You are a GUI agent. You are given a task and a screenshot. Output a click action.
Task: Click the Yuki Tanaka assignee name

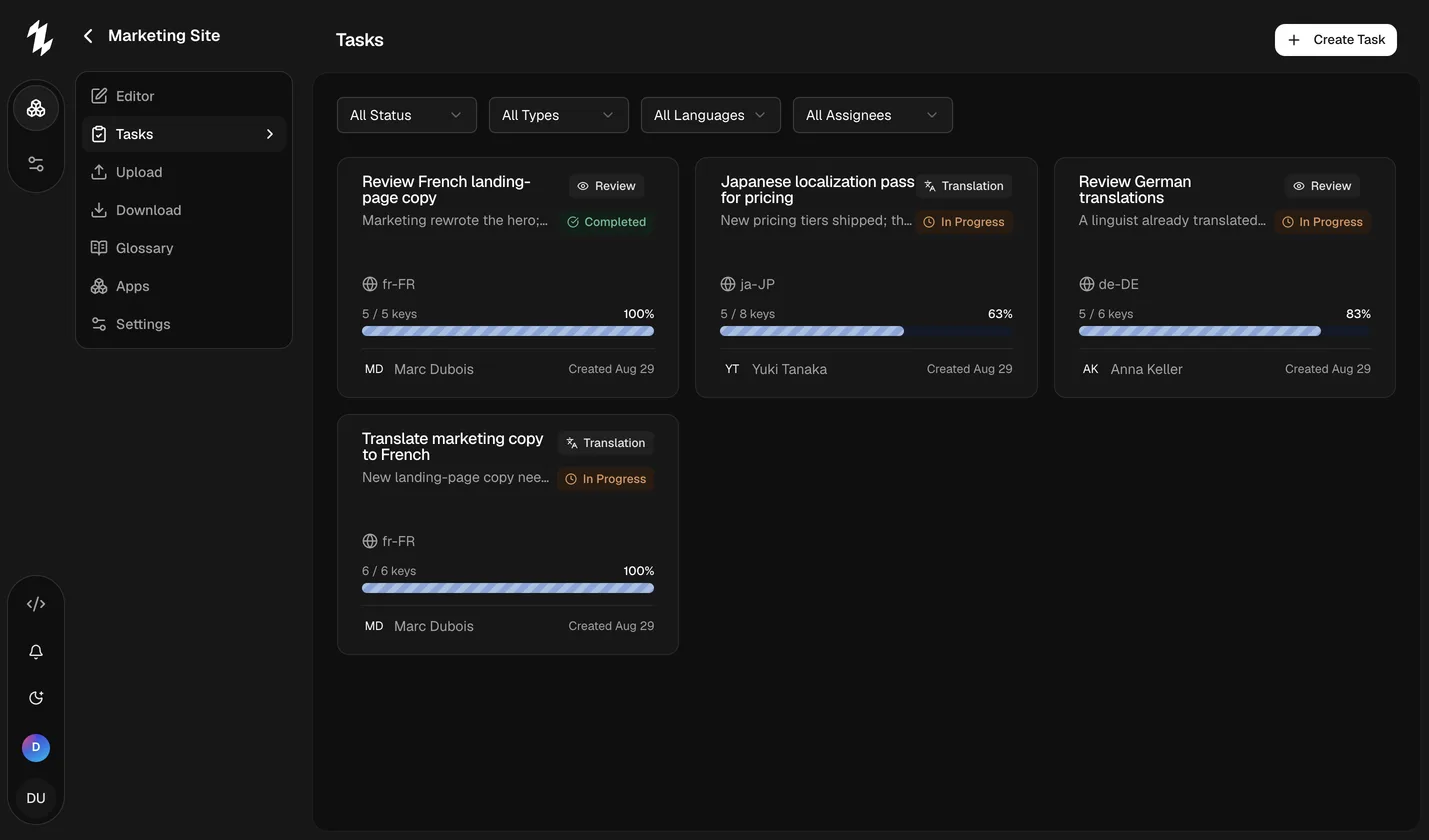tap(789, 369)
